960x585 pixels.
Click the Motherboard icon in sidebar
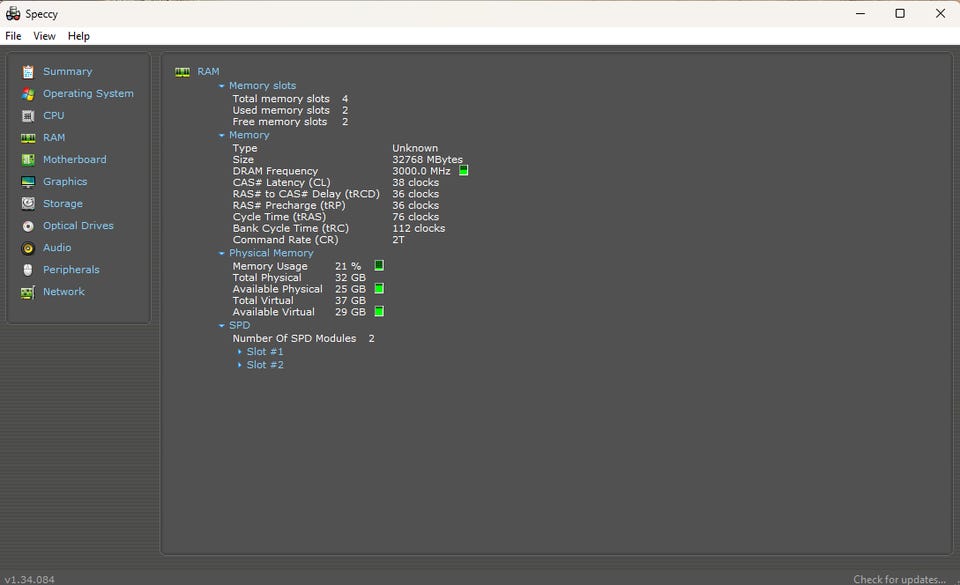coord(28,160)
